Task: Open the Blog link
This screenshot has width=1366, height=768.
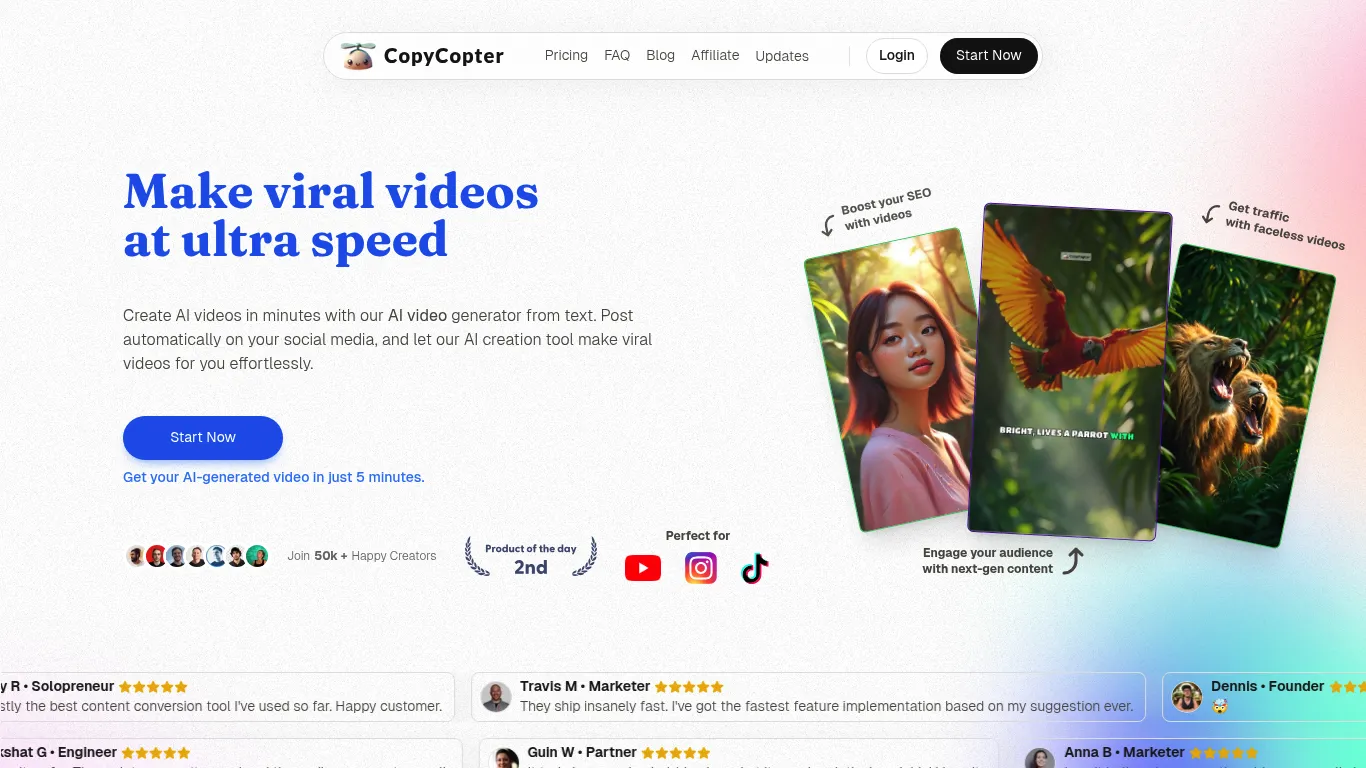Action: [660, 56]
